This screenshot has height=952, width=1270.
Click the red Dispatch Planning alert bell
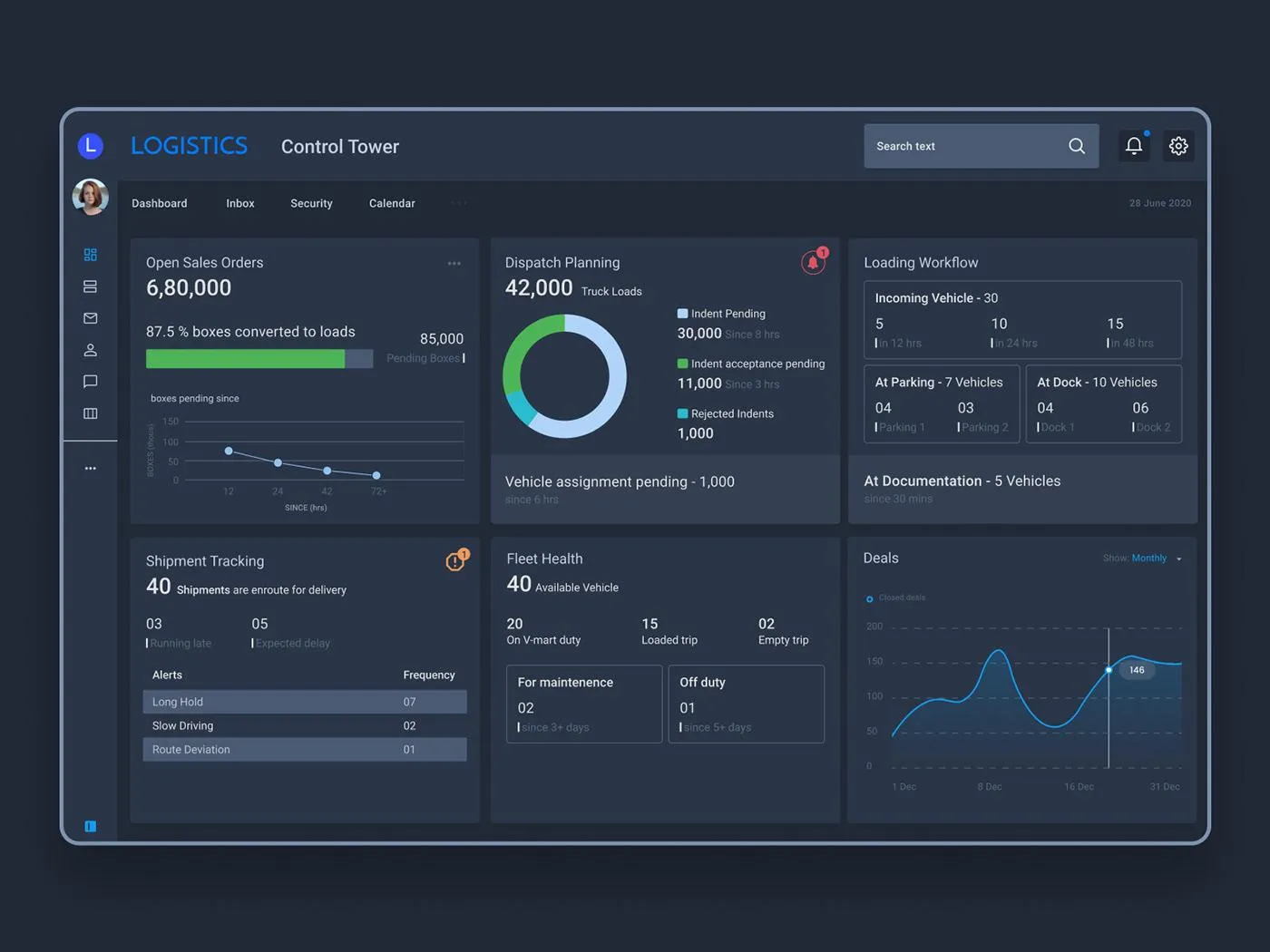[x=814, y=262]
